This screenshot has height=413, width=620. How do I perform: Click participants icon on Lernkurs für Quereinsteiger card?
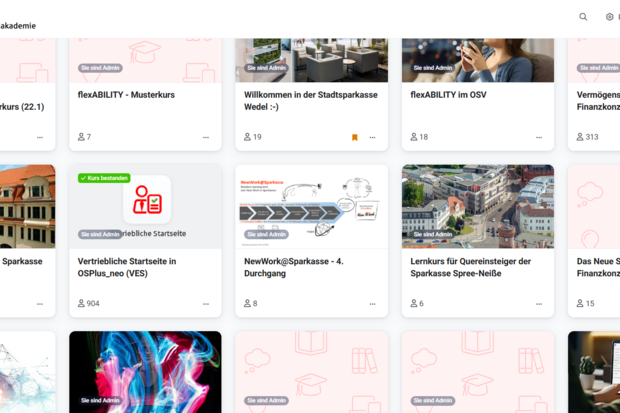[414, 303]
